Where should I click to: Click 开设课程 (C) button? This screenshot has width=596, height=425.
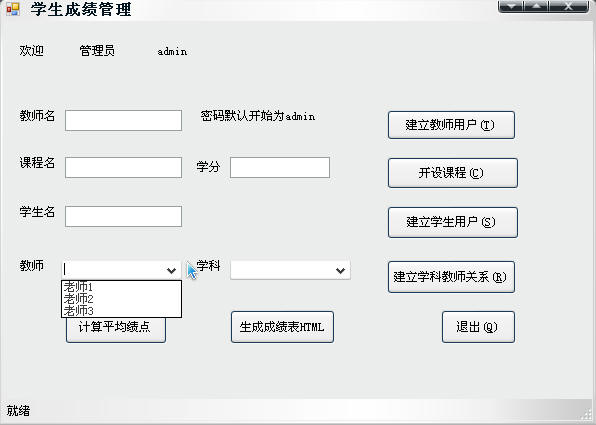(x=453, y=173)
